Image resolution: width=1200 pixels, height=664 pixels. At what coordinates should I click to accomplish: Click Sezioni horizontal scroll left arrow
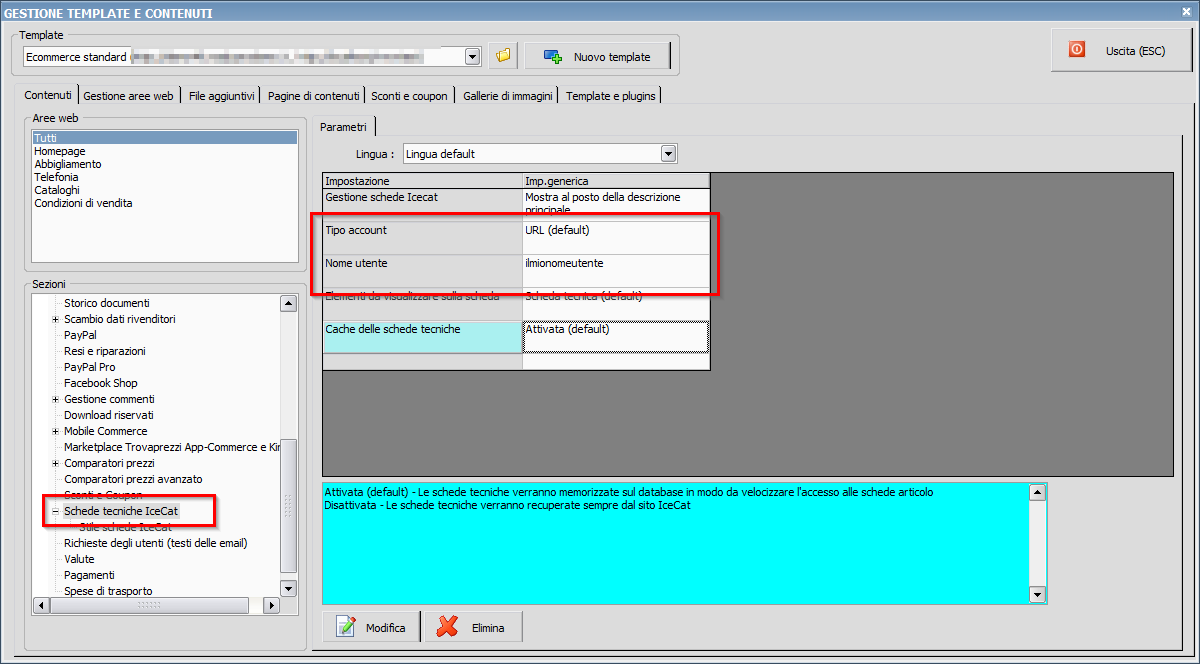(41, 605)
